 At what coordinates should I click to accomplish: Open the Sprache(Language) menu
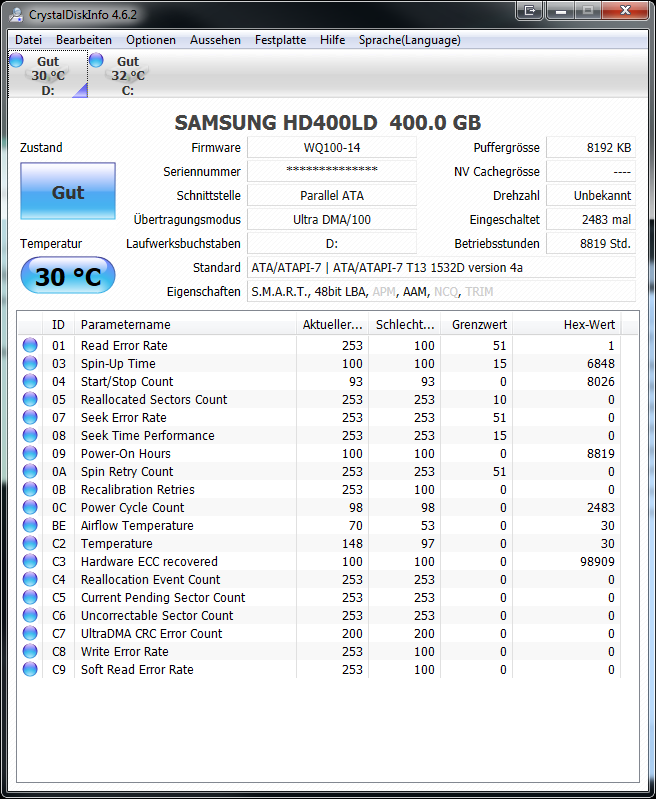coord(409,40)
